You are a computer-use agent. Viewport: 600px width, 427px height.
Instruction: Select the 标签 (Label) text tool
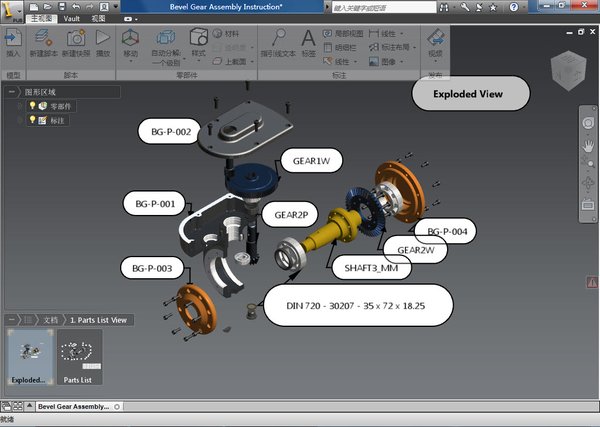click(x=308, y=40)
